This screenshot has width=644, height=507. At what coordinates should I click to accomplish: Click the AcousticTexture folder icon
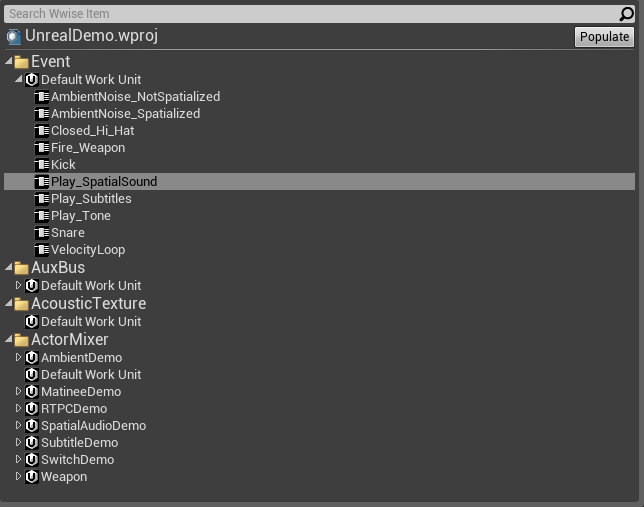pyautogui.click(x=21, y=304)
